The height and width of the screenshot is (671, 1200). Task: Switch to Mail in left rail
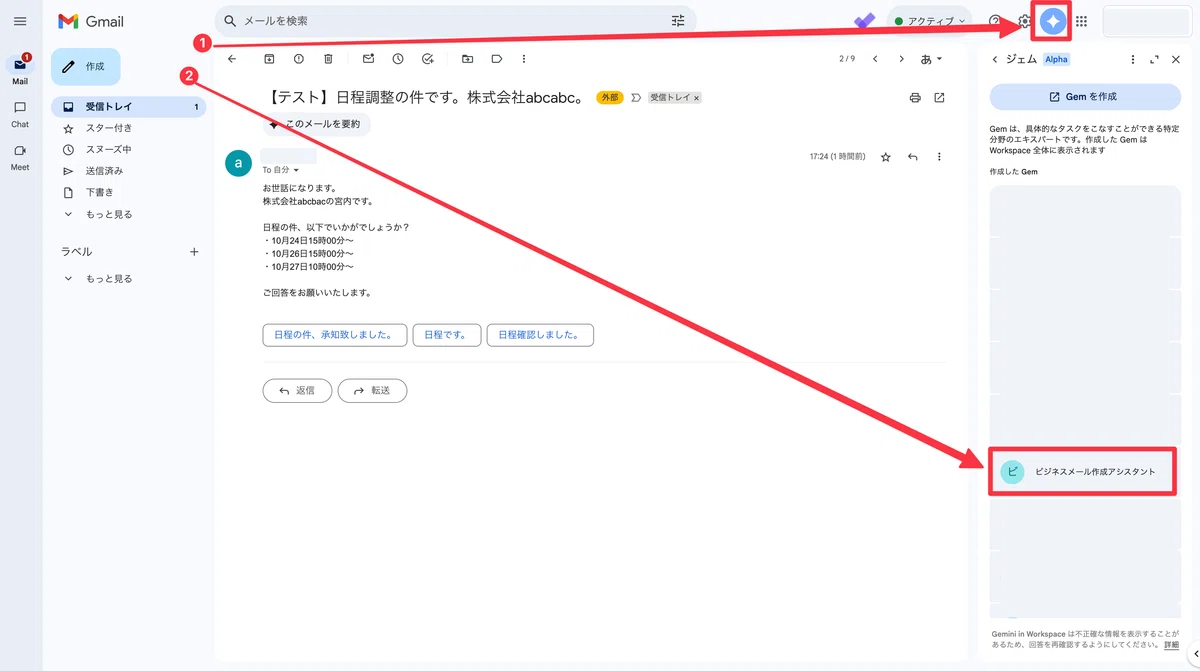pyautogui.click(x=20, y=69)
